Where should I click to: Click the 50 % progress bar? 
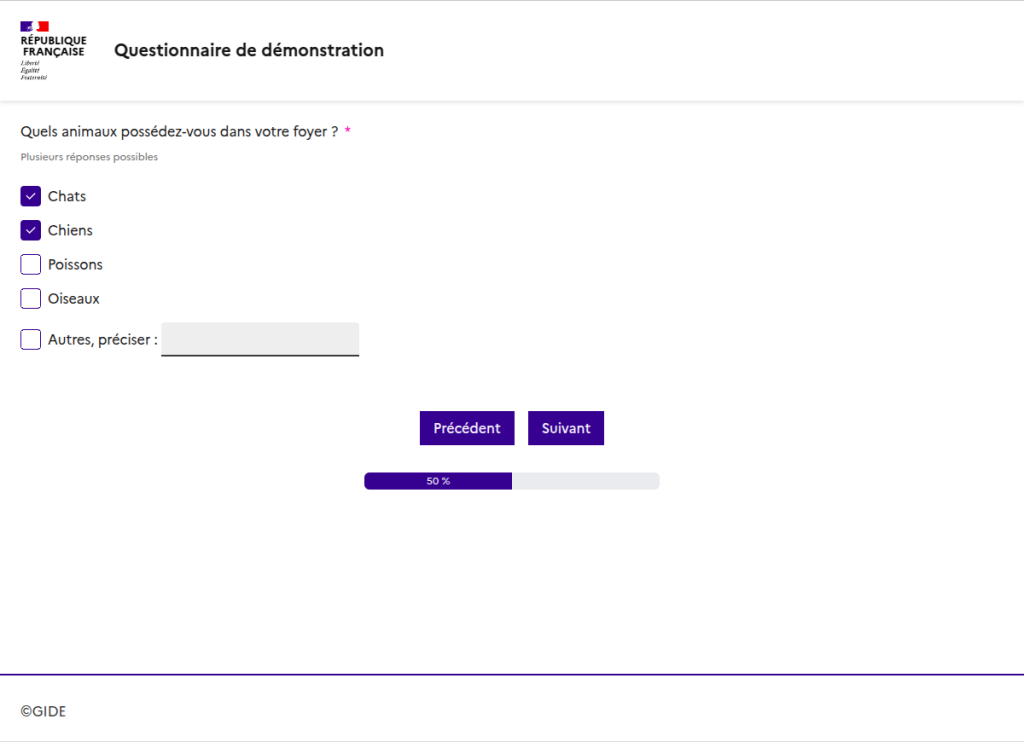coord(437,481)
